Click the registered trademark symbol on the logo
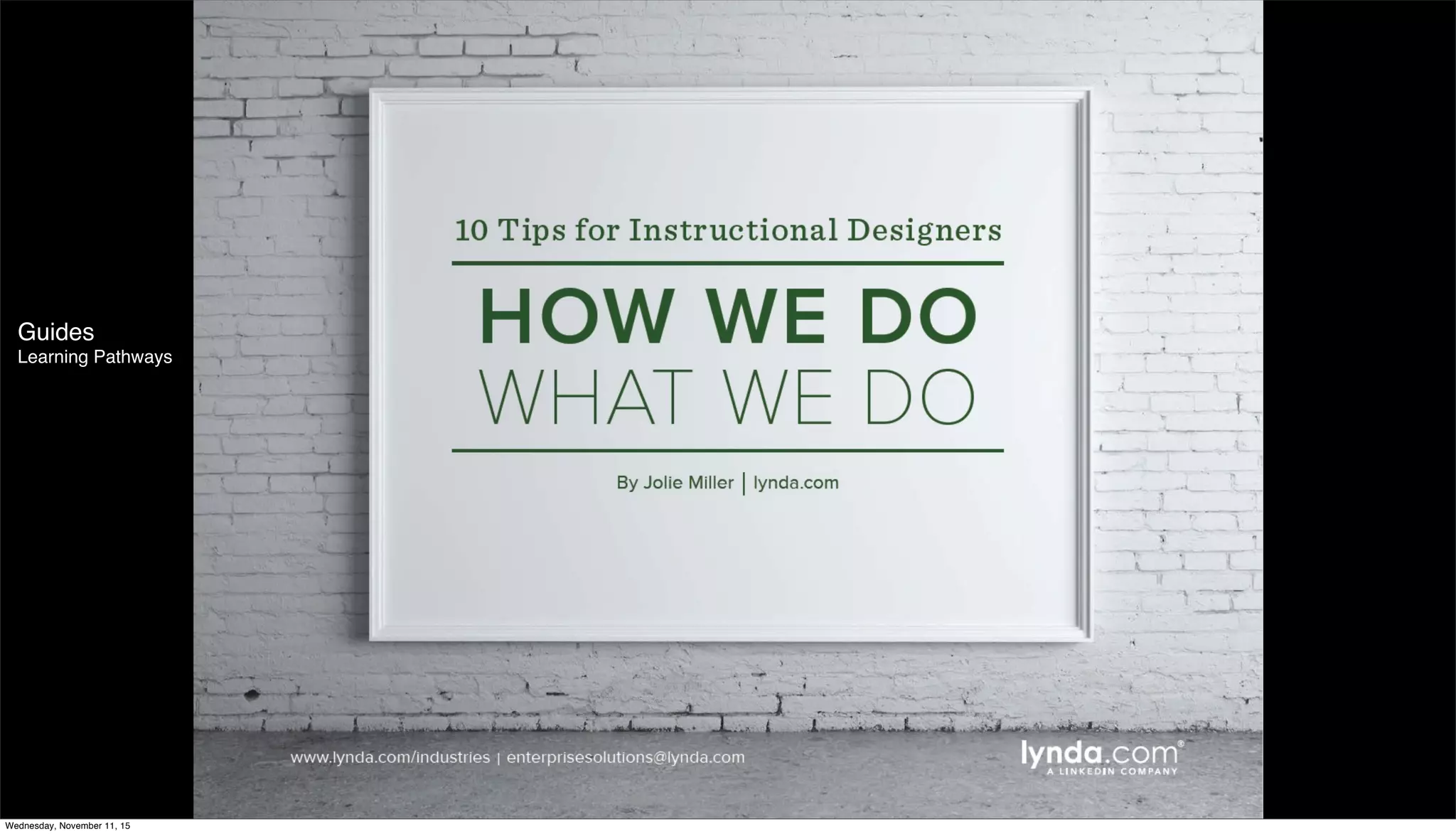 coord(1181,744)
